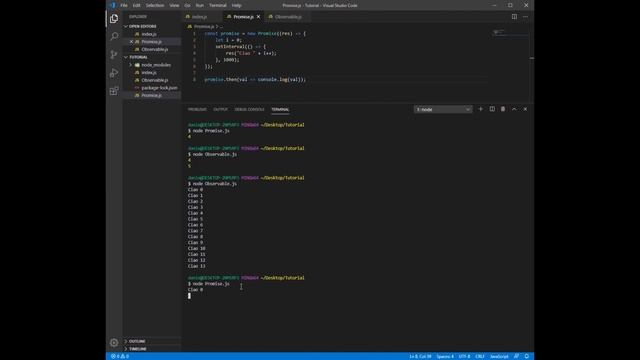This screenshot has height=360, width=640.
Task: Open the Run and Debug view
Action: (x=114, y=73)
